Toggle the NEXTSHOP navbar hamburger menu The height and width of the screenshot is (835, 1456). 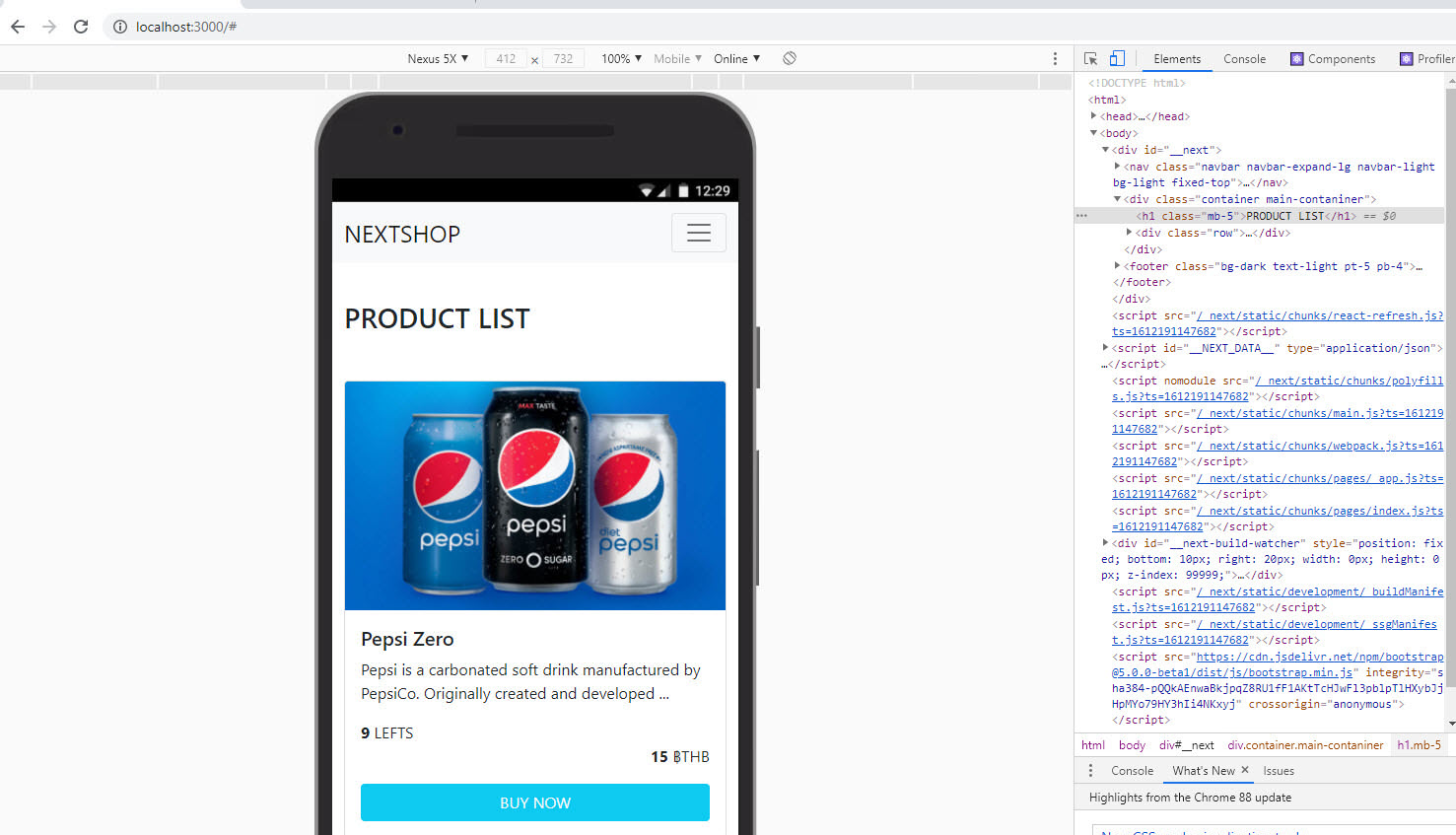[699, 233]
